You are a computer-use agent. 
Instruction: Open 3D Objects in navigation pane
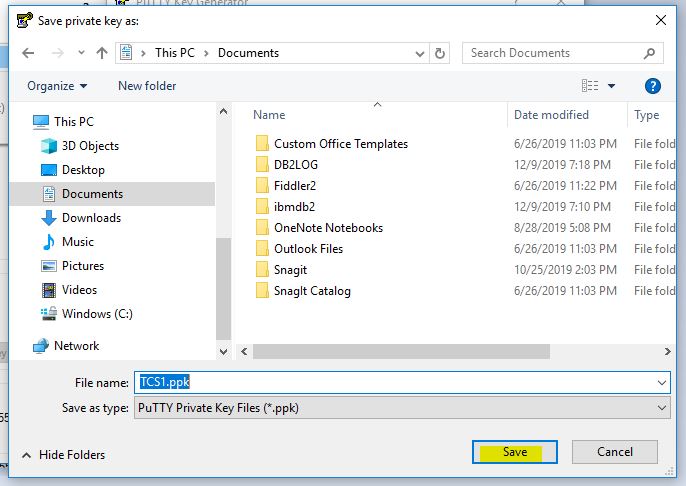(90, 146)
